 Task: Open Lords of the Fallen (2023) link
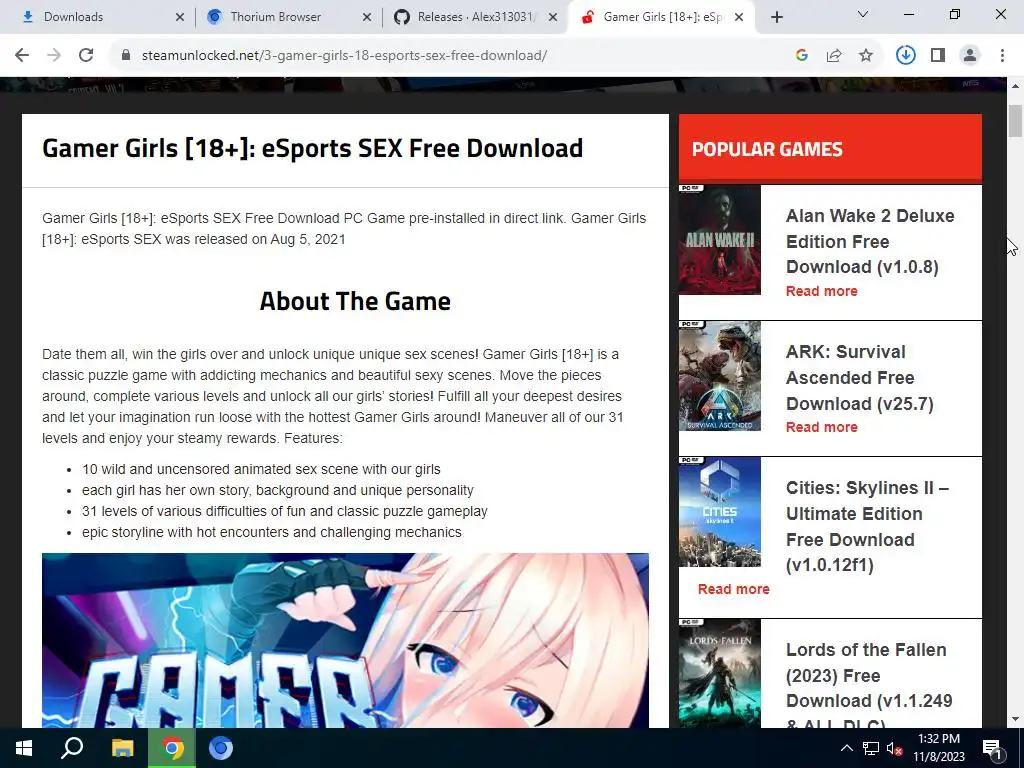pos(869,685)
